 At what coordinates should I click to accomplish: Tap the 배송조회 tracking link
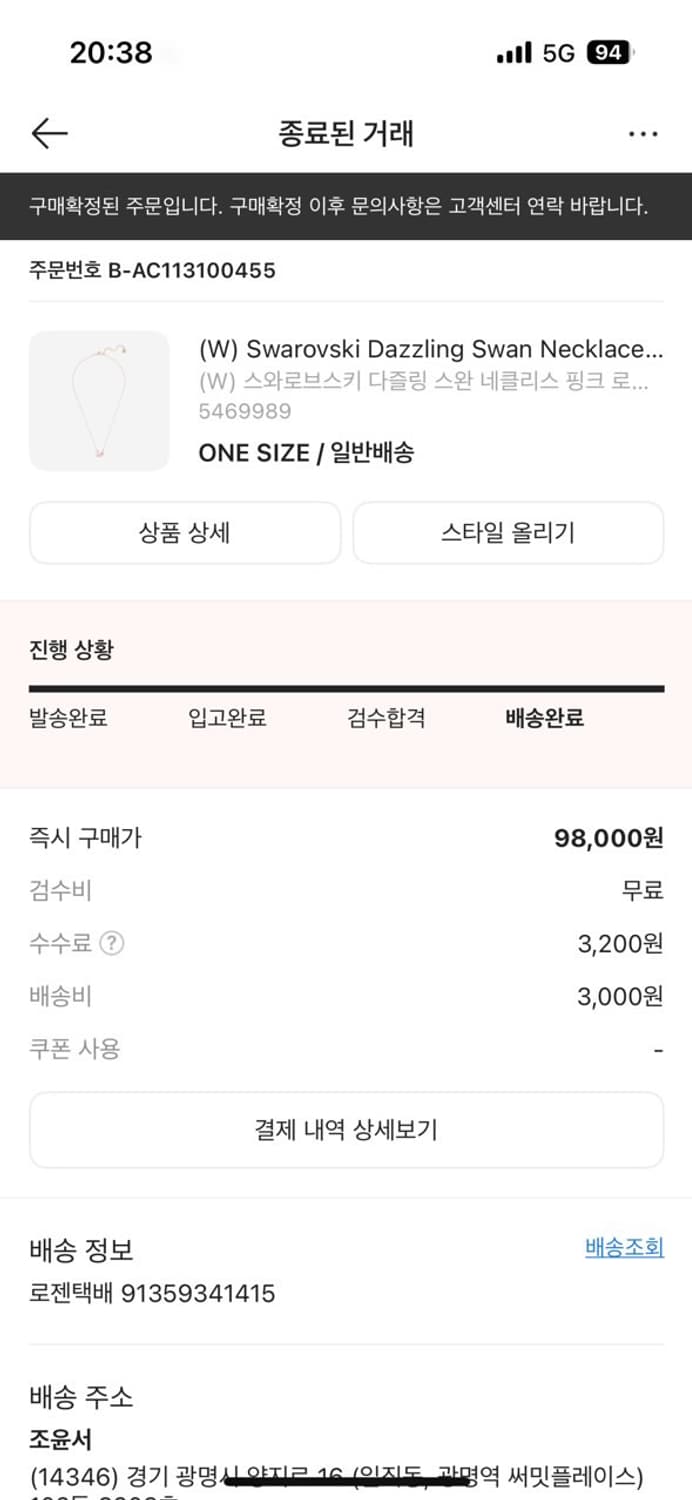[623, 1249]
